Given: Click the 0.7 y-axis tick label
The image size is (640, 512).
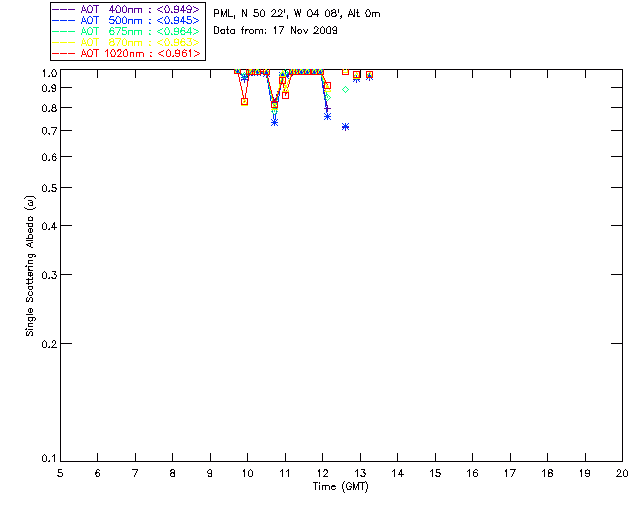Looking at the screenshot, I should pos(49,131).
